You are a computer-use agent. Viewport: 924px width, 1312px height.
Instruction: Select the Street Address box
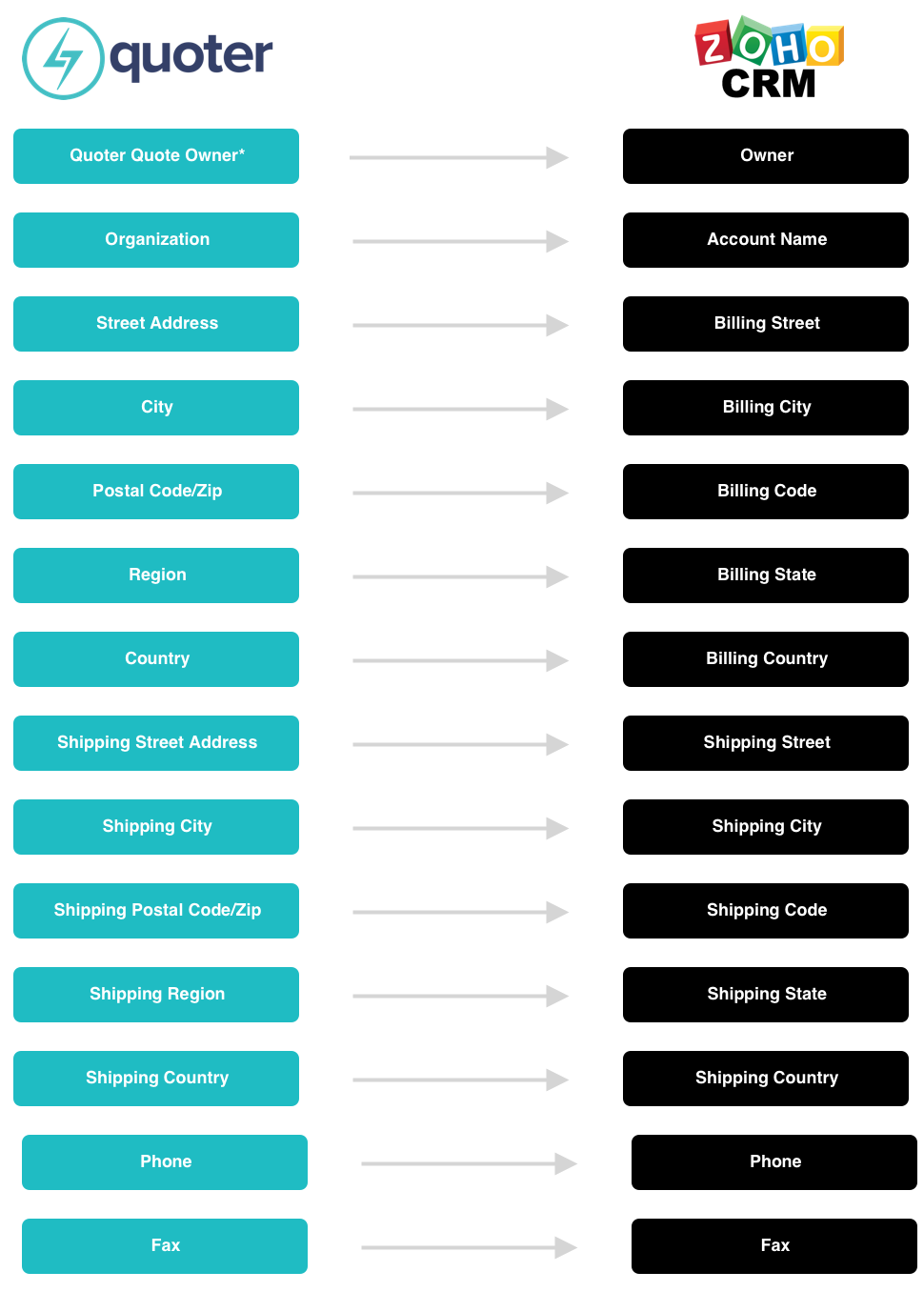(156, 324)
